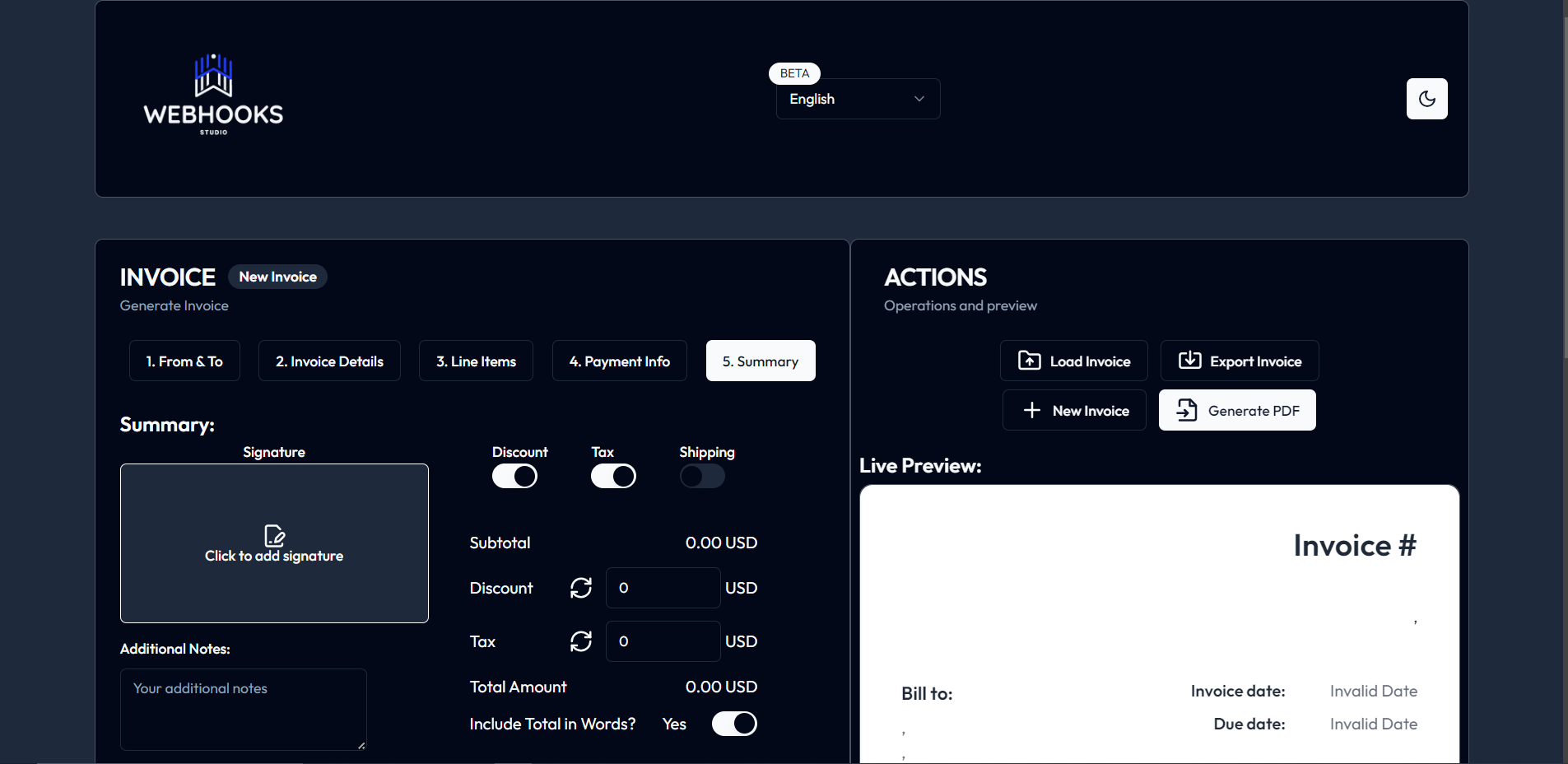Click the Invoice # heading in preview
Image resolution: width=1568 pixels, height=764 pixels.
[1355, 545]
